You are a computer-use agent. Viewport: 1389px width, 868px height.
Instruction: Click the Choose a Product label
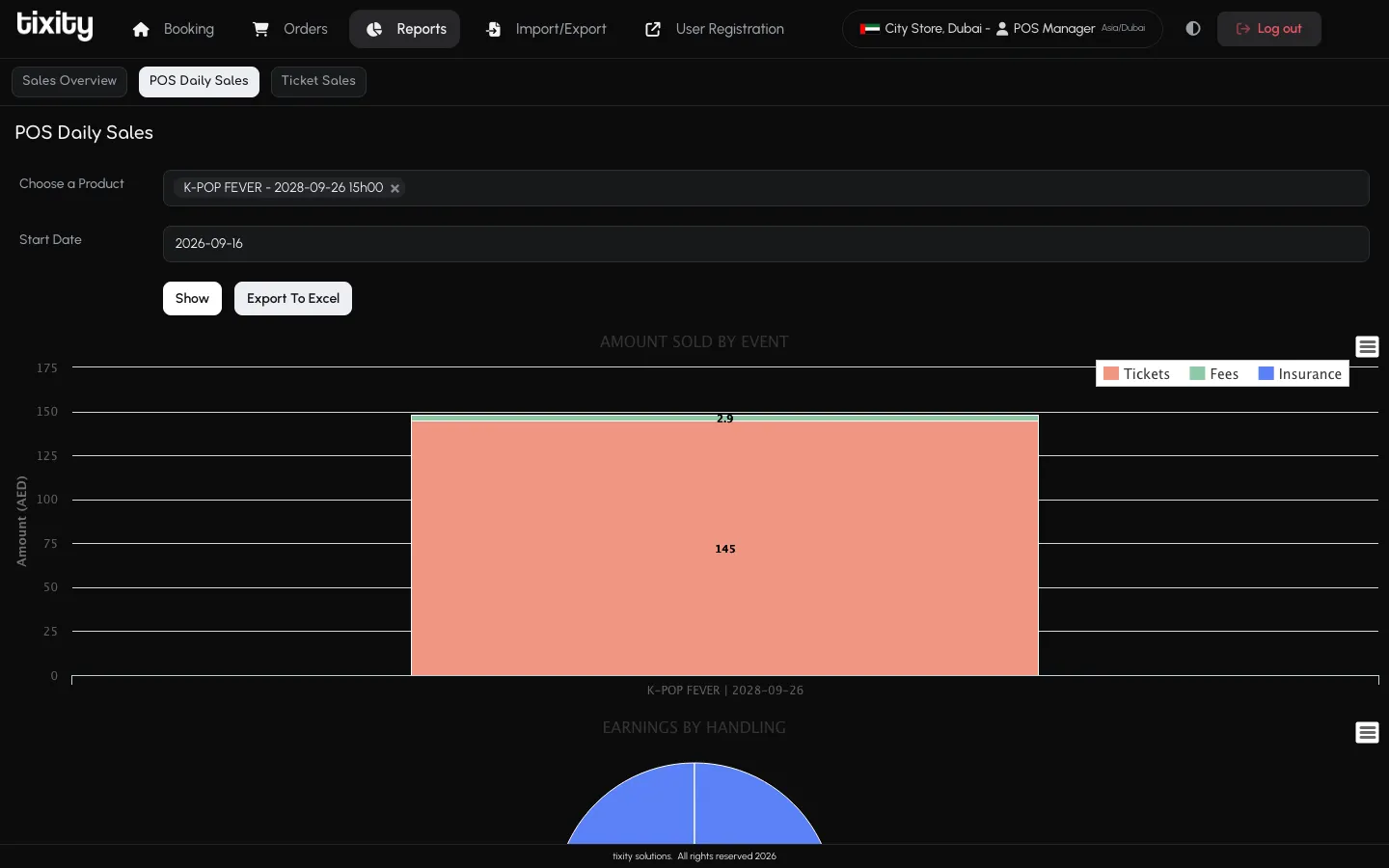[71, 183]
